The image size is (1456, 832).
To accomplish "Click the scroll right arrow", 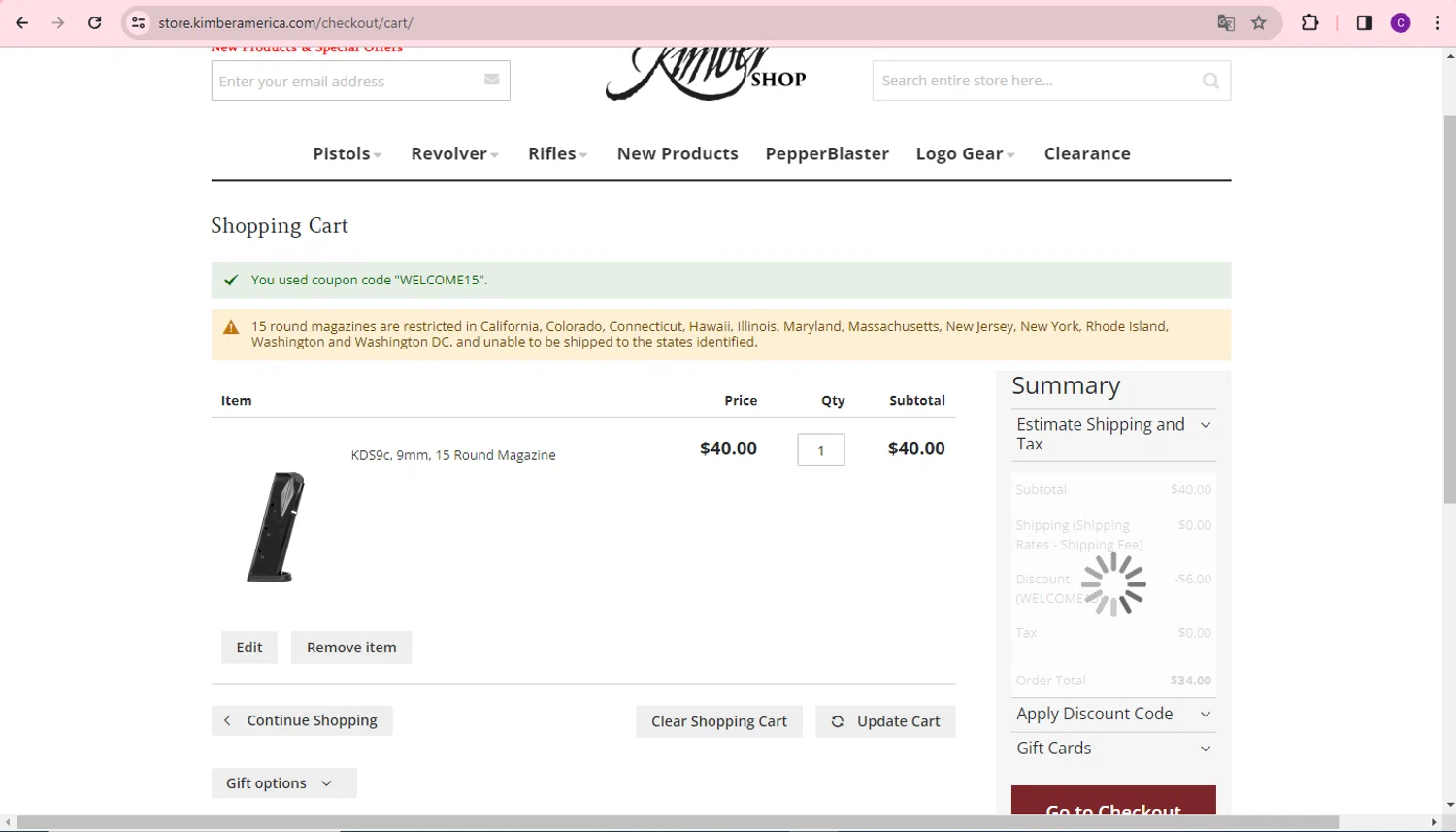I will click(x=1434, y=823).
